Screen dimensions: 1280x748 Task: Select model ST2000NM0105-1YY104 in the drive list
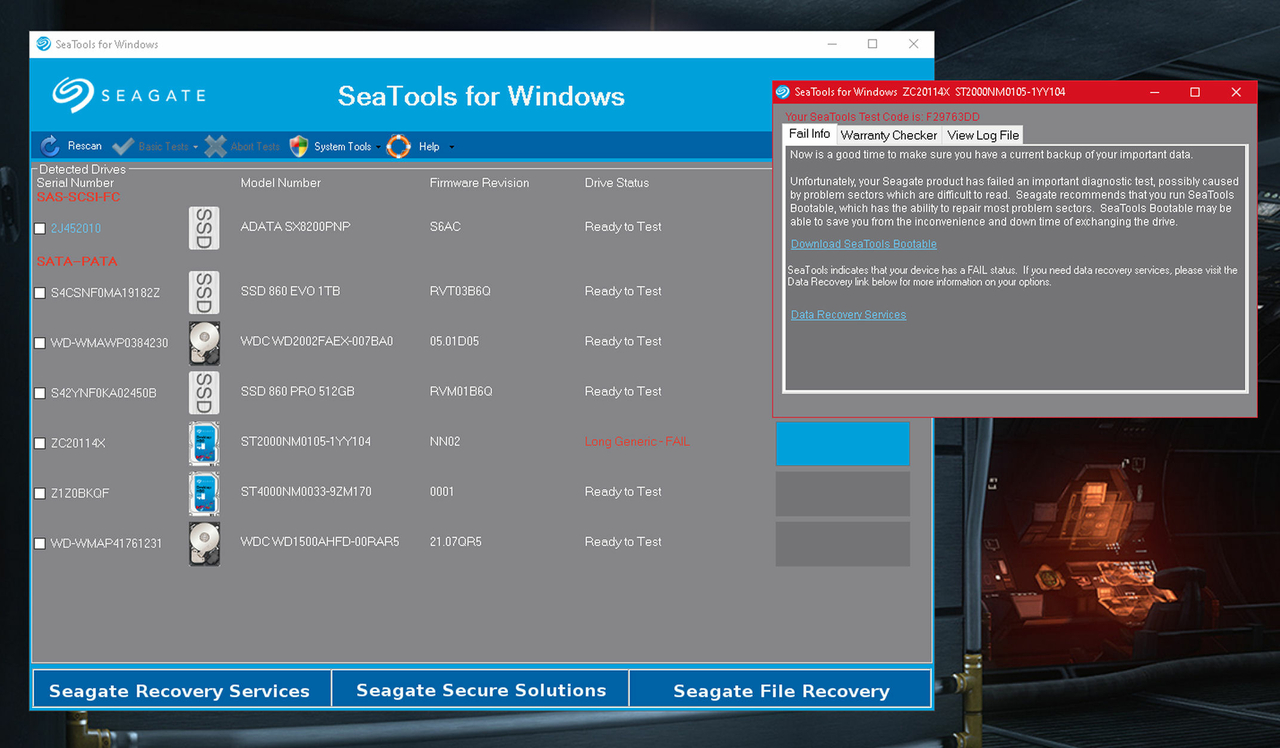[306, 441]
